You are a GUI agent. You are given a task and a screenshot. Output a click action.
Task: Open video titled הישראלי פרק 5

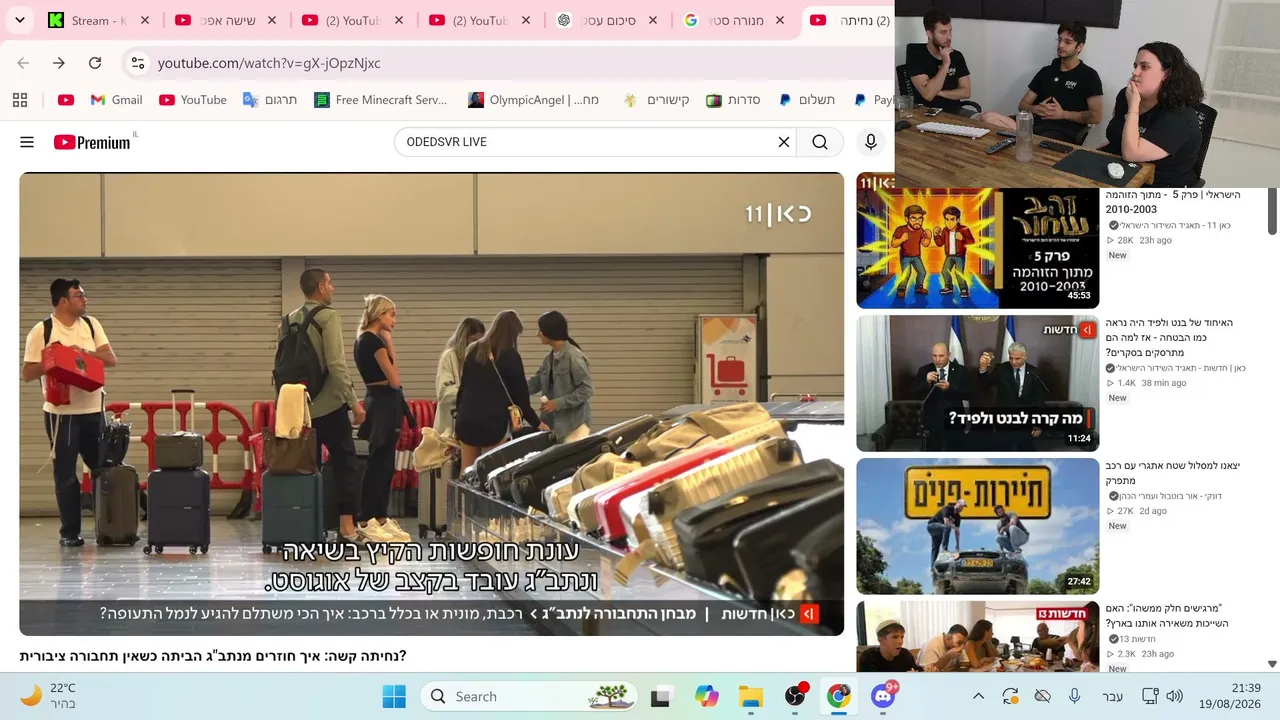pos(1172,201)
